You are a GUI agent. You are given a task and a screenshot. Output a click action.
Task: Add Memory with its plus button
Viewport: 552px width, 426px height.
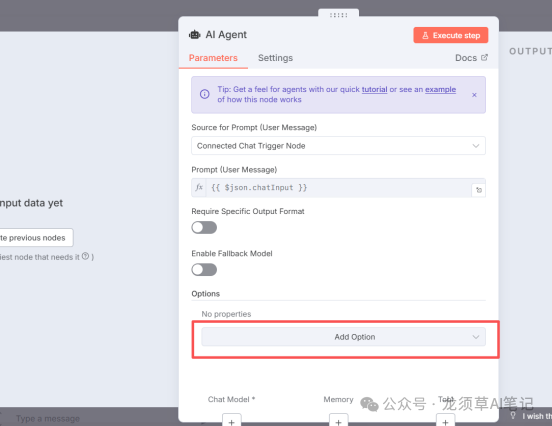tap(338, 421)
